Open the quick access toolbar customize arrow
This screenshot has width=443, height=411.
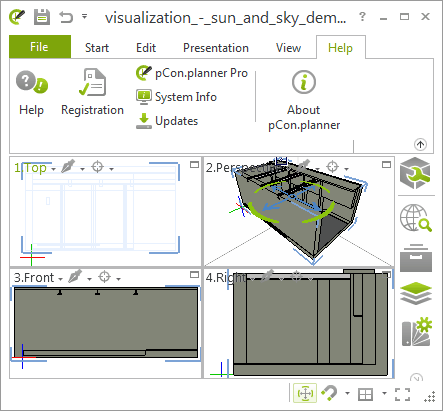(85, 16)
